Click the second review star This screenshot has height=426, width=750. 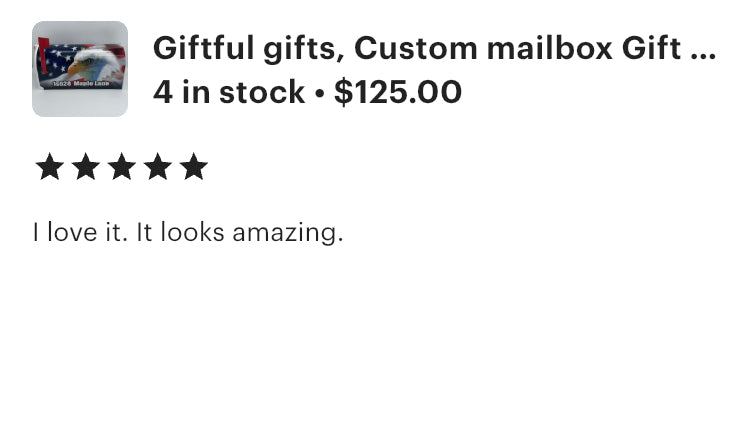[86, 167]
